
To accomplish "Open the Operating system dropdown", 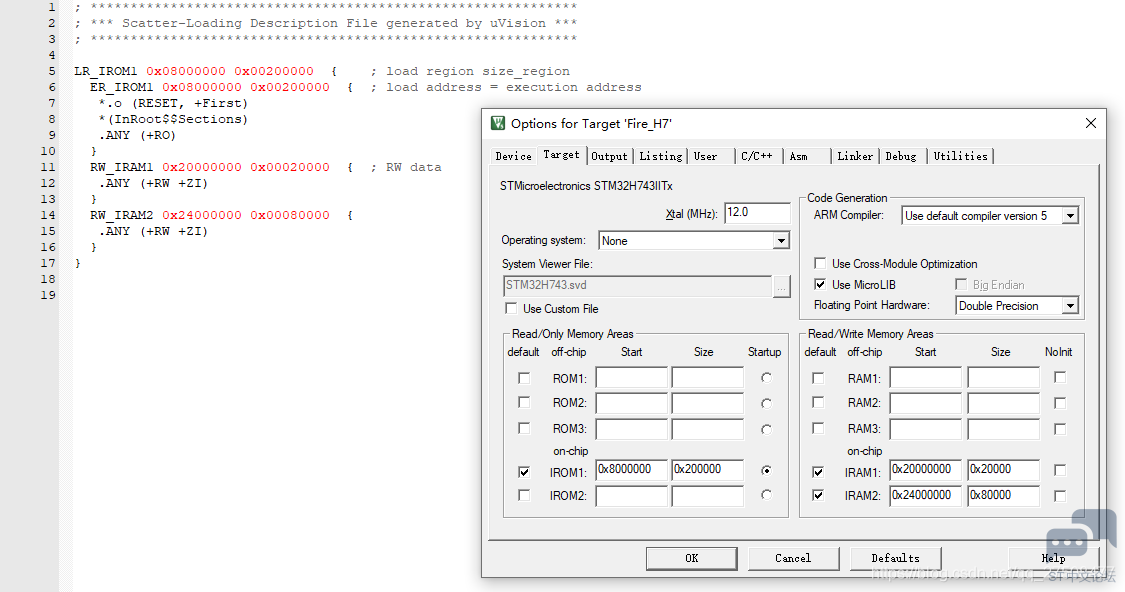I will pyautogui.click(x=781, y=241).
